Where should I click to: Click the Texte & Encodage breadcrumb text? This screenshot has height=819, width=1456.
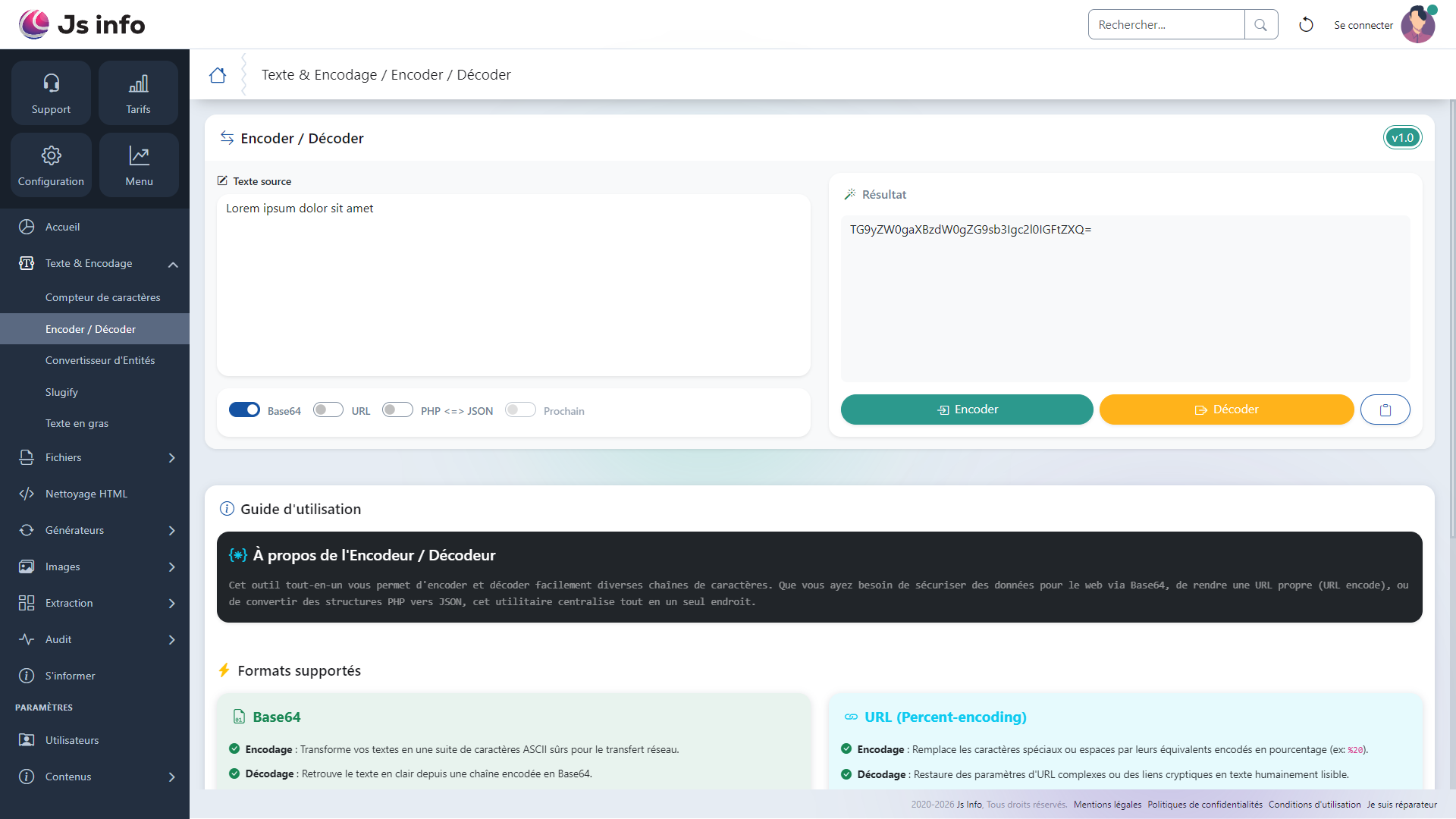point(319,75)
